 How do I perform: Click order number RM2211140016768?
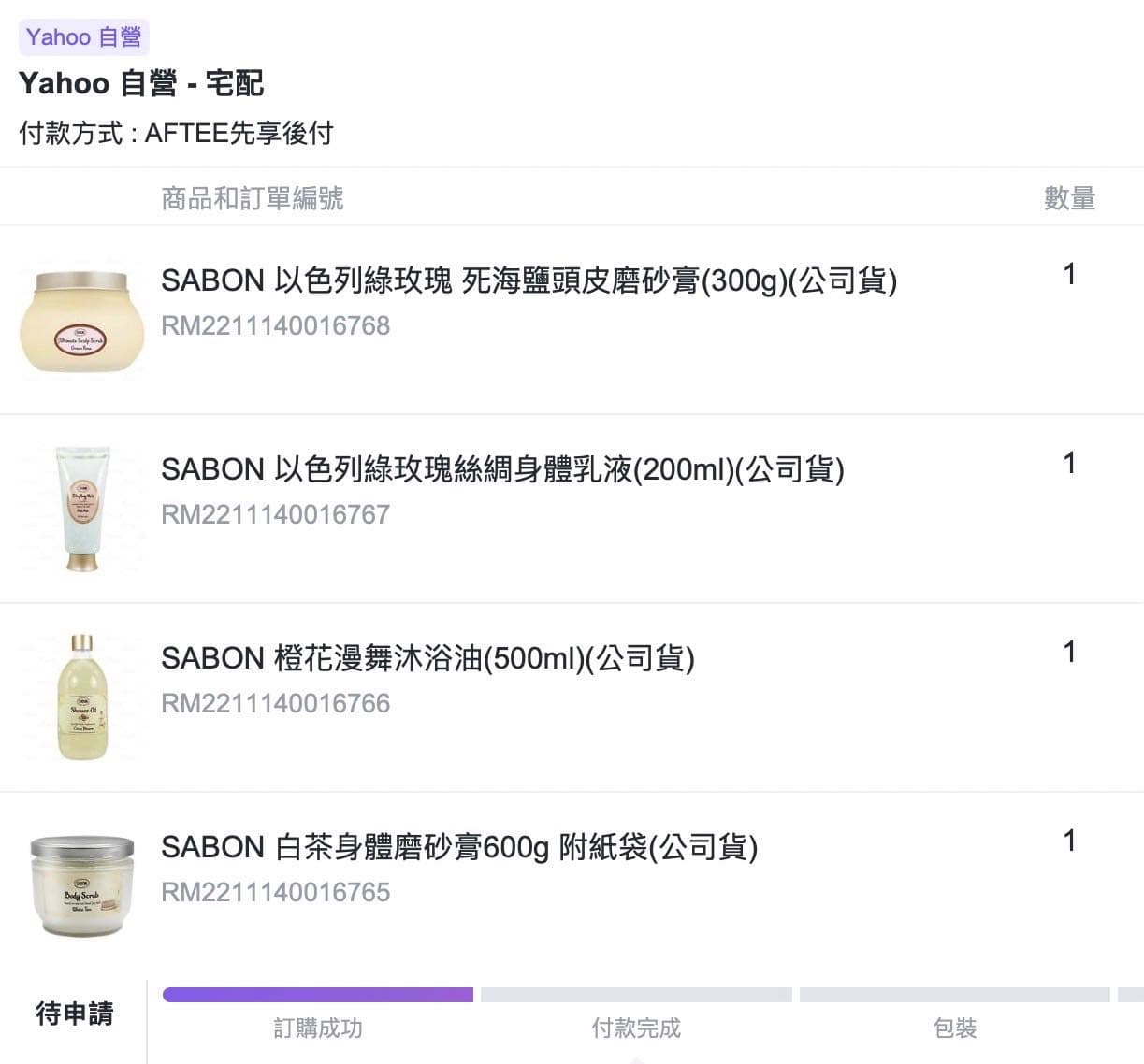(276, 325)
